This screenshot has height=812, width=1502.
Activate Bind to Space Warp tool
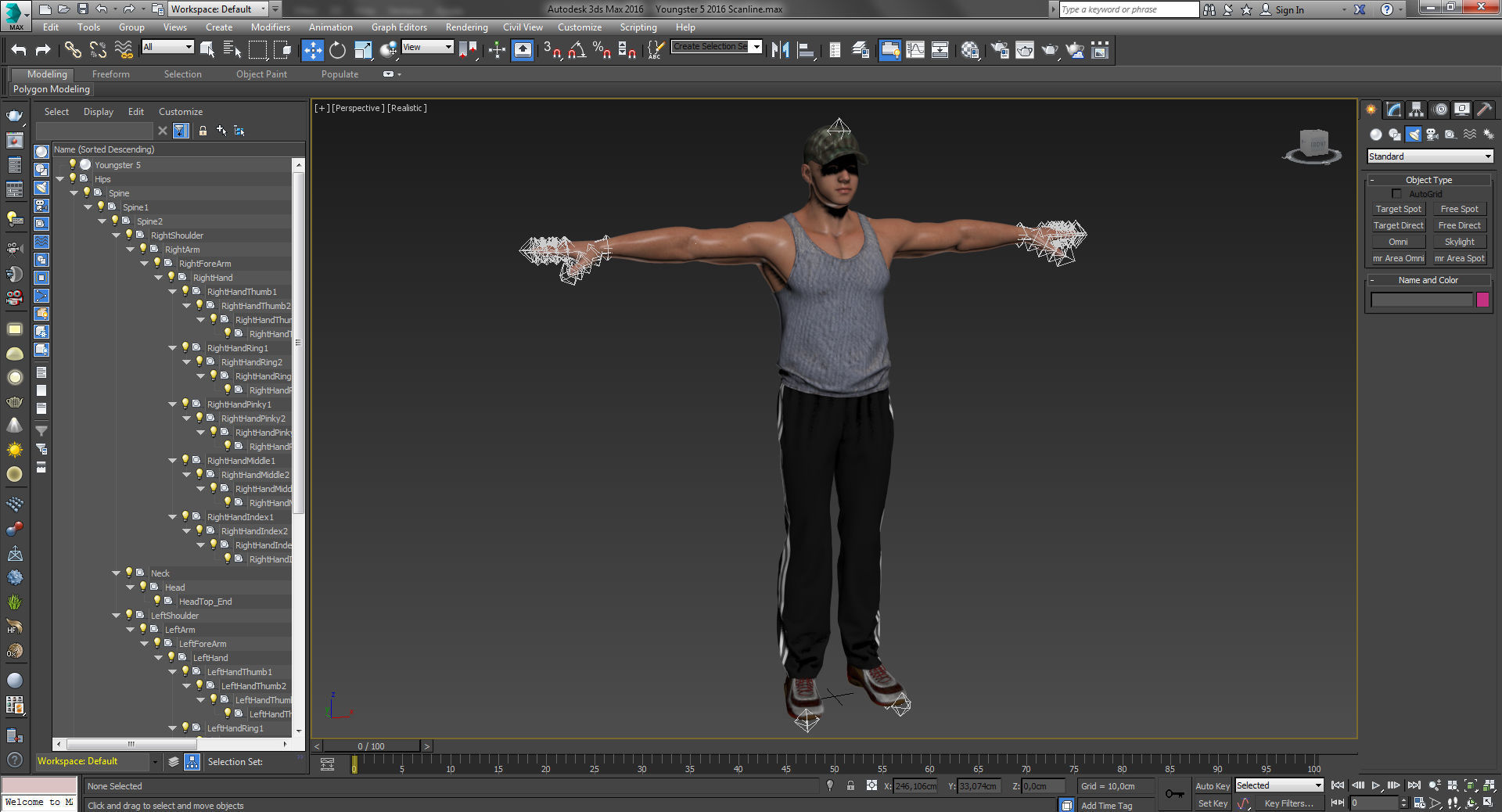click(124, 50)
